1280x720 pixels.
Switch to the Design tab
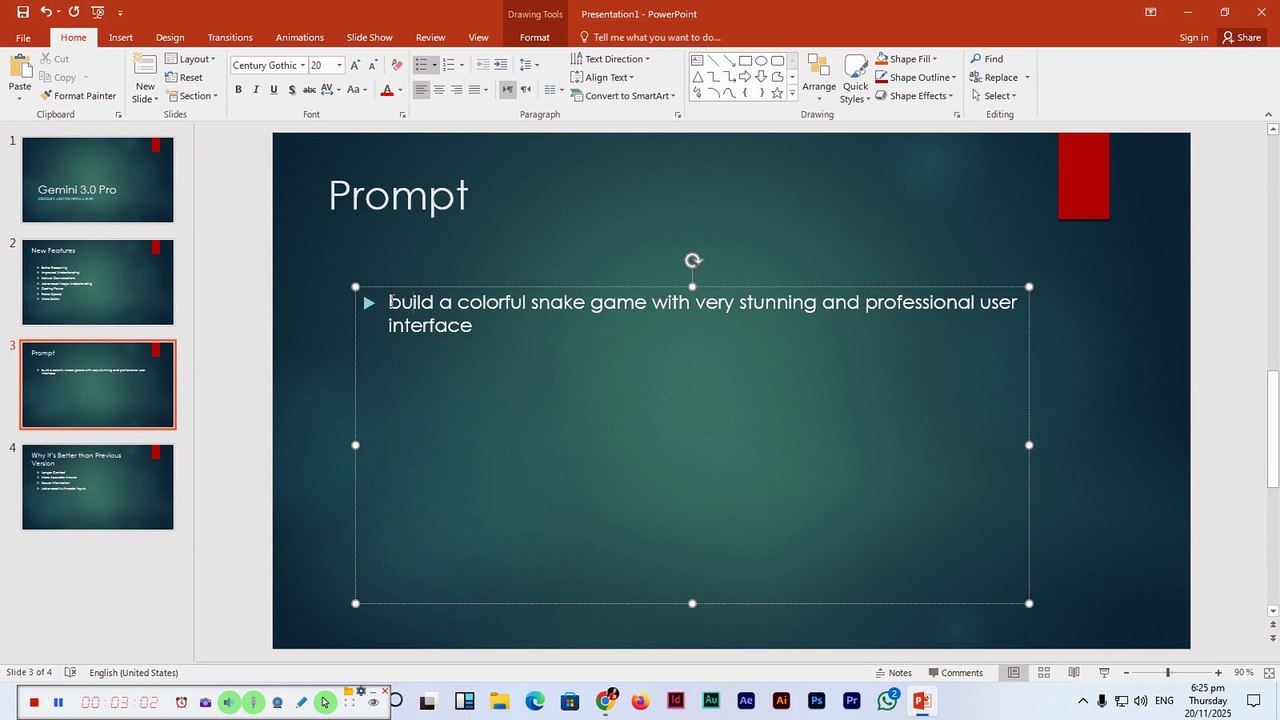click(170, 37)
